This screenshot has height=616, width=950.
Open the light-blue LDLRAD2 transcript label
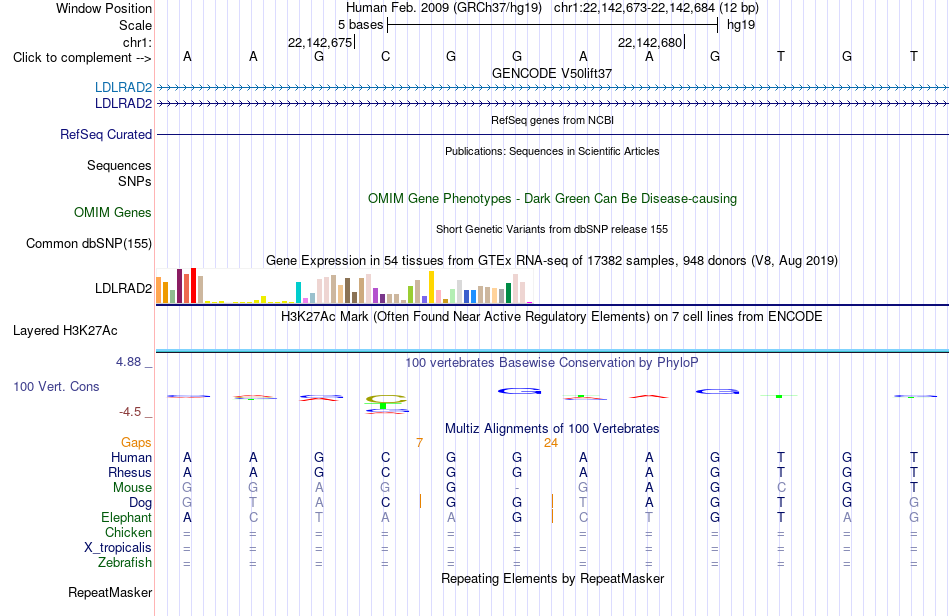point(123,88)
